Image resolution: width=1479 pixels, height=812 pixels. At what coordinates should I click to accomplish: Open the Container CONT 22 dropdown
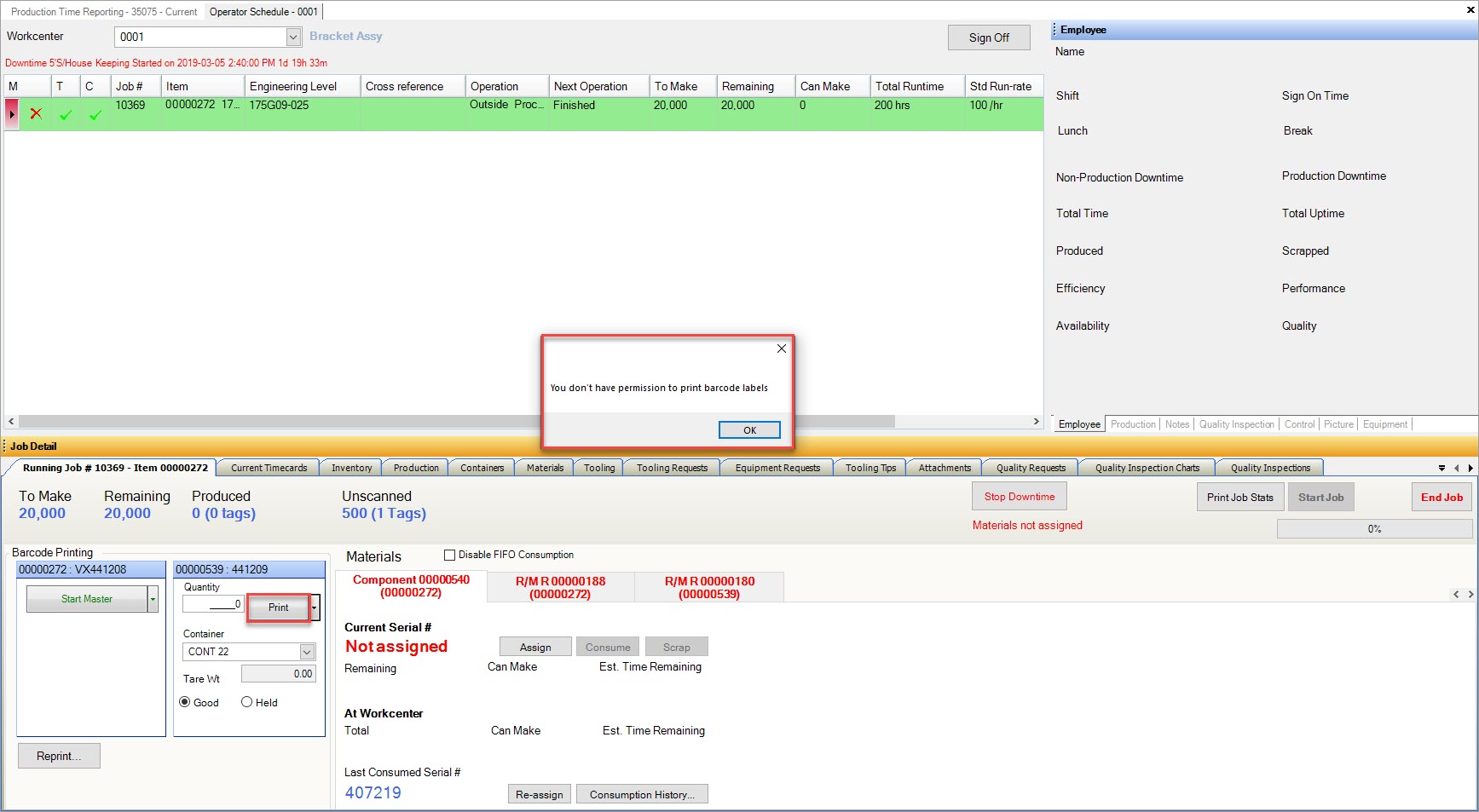point(308,652)
